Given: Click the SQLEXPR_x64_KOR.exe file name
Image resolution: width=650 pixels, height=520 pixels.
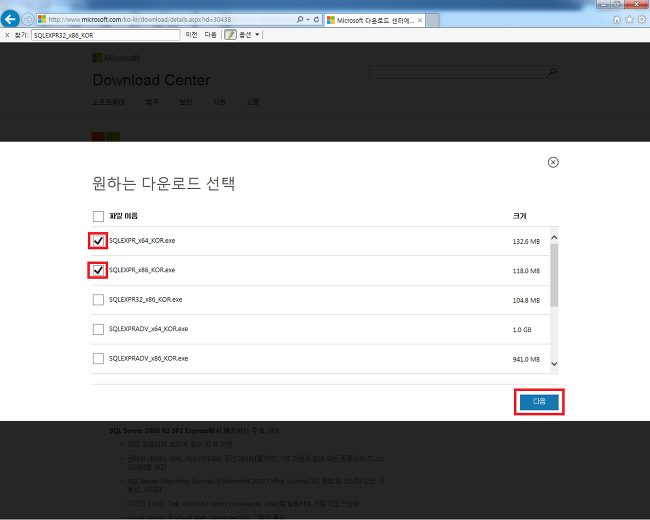Looking at the screenshot, I should click(x=142, y=241).
